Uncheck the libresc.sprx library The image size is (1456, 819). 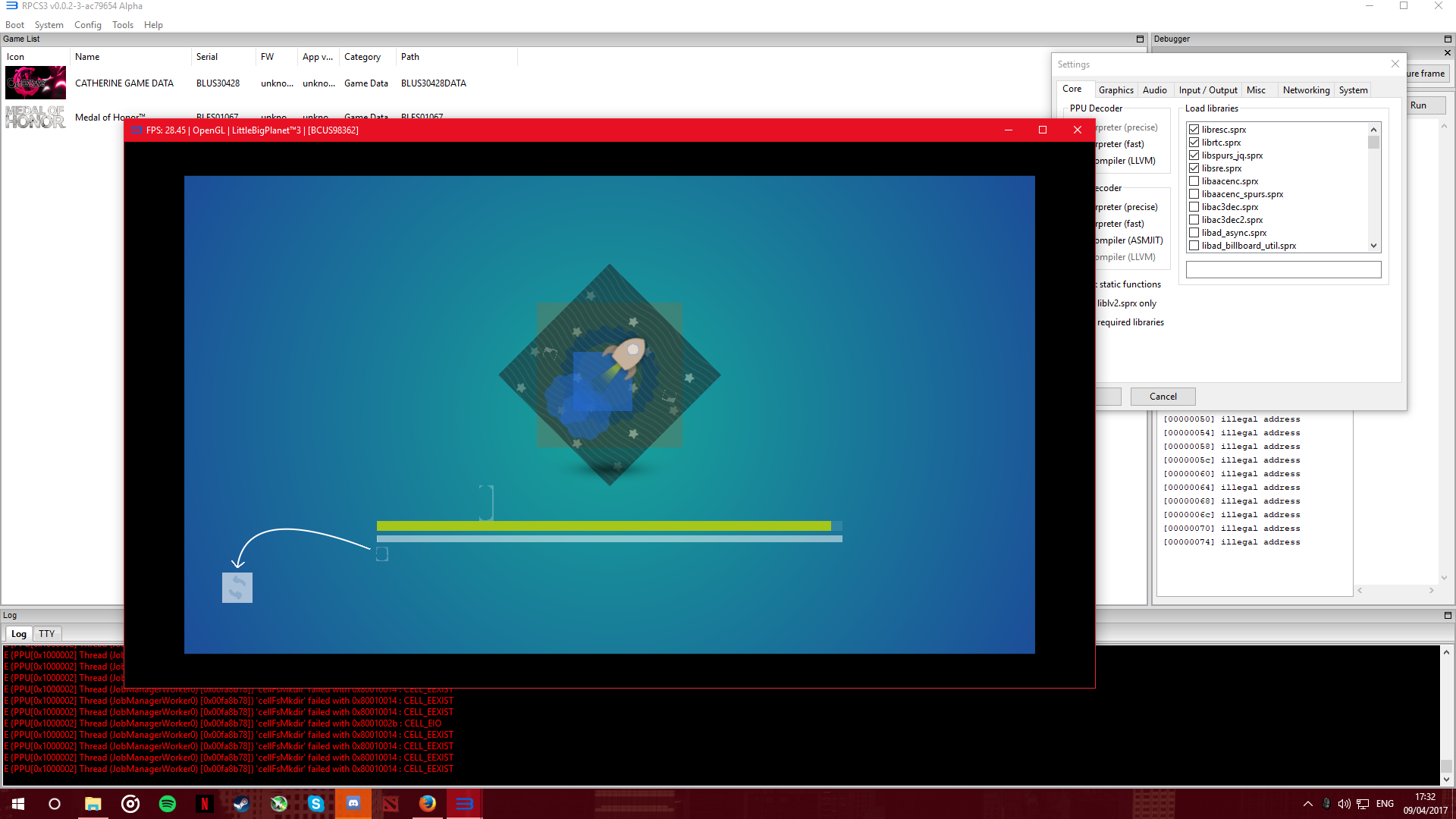[1194, 130]
